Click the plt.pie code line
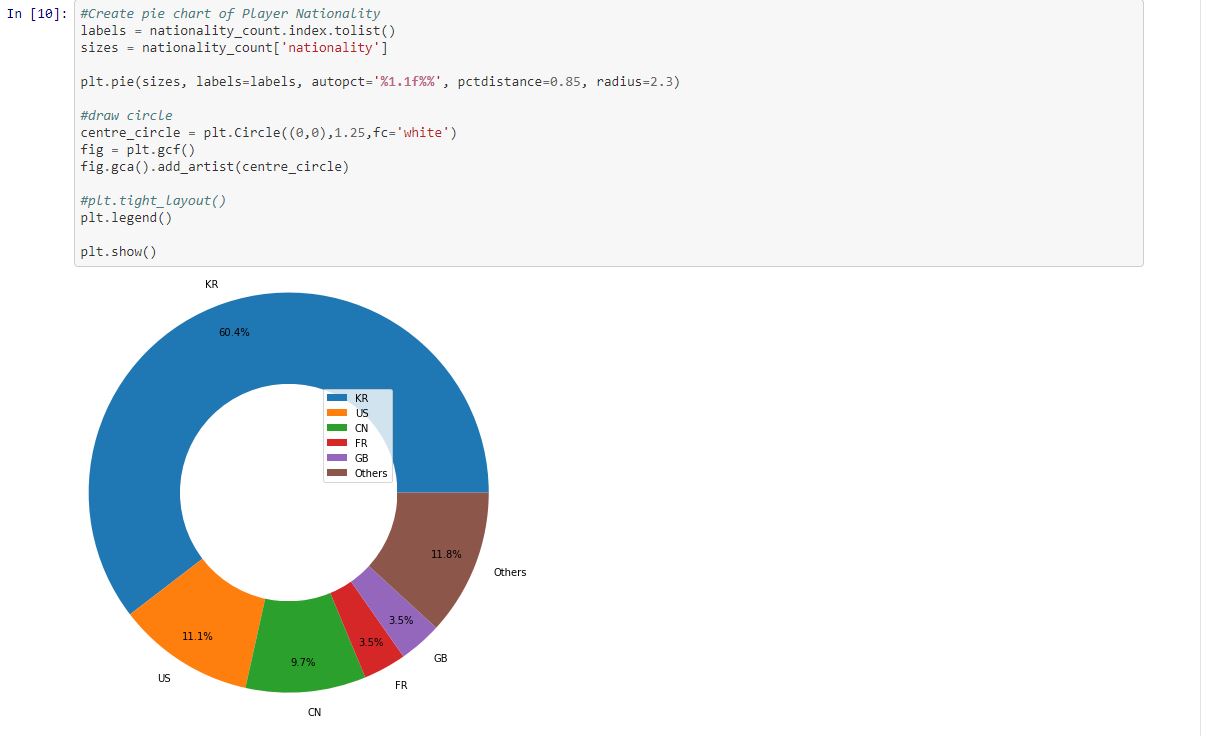The image size is (1207, 736). click(380, 82)
